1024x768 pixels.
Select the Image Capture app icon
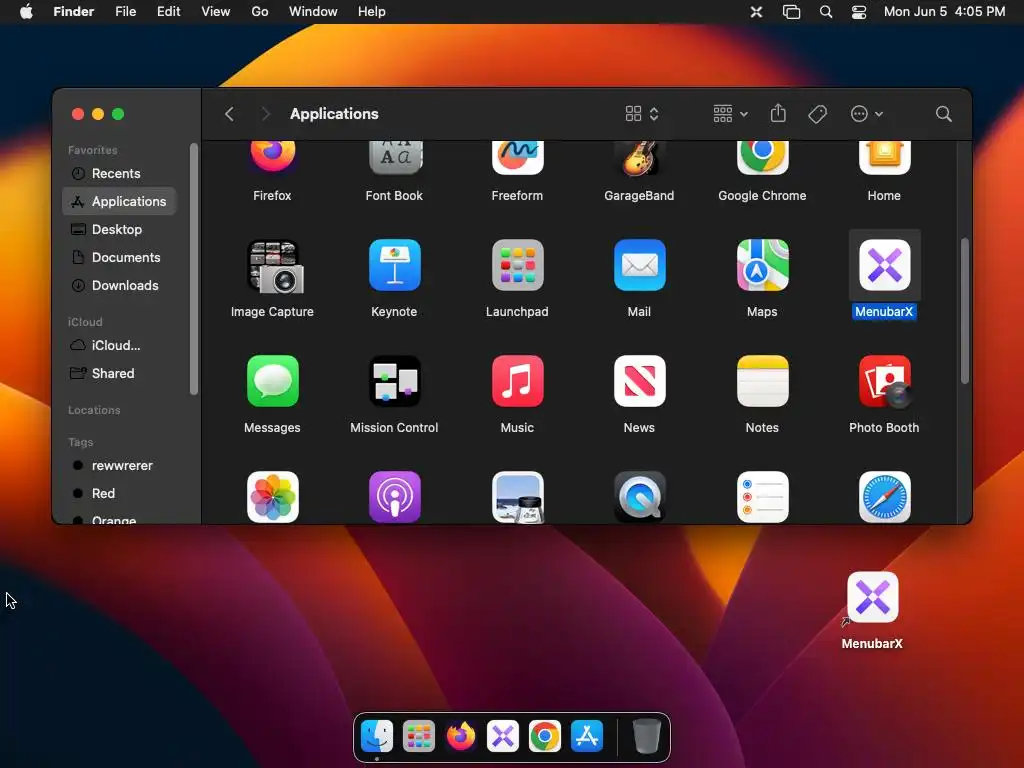click(x=274, y=266)
